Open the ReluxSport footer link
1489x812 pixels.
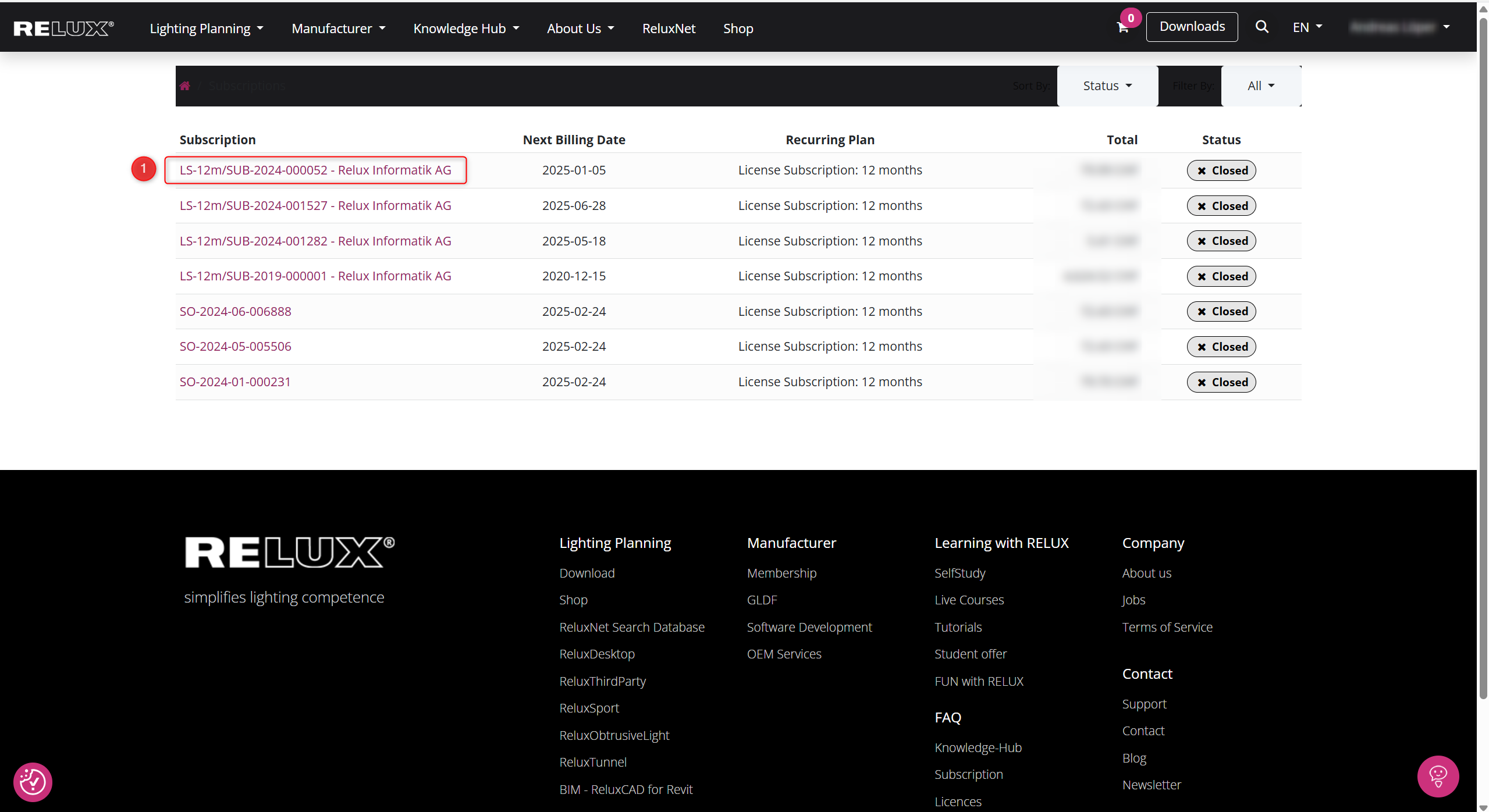[589, 708]
